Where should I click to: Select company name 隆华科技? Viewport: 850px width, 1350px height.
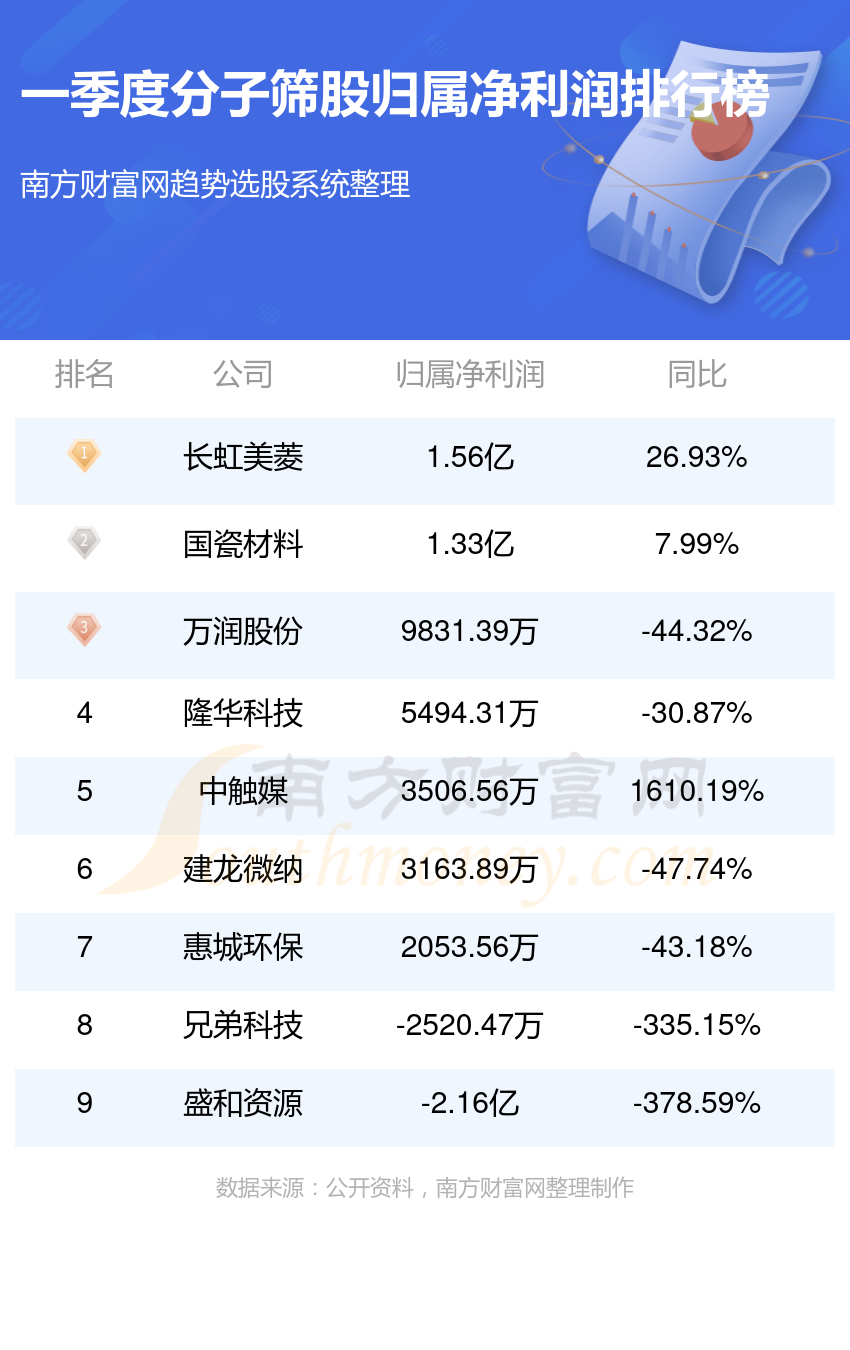coord(243,714)
